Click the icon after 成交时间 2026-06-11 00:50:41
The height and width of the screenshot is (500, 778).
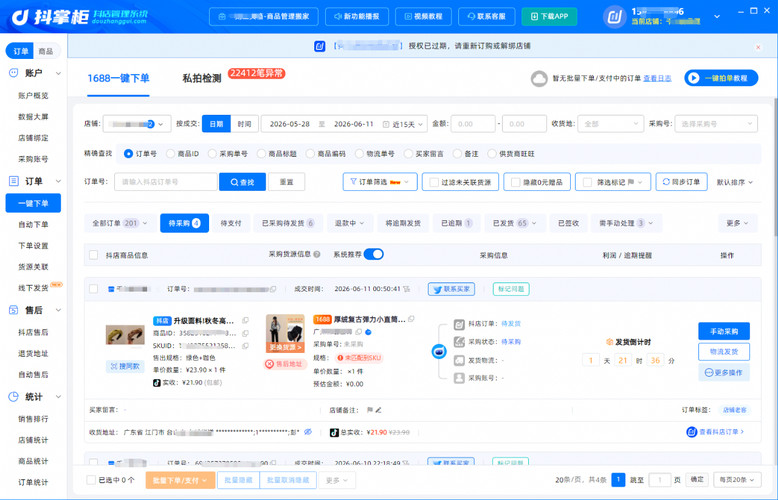coord(407,289)
